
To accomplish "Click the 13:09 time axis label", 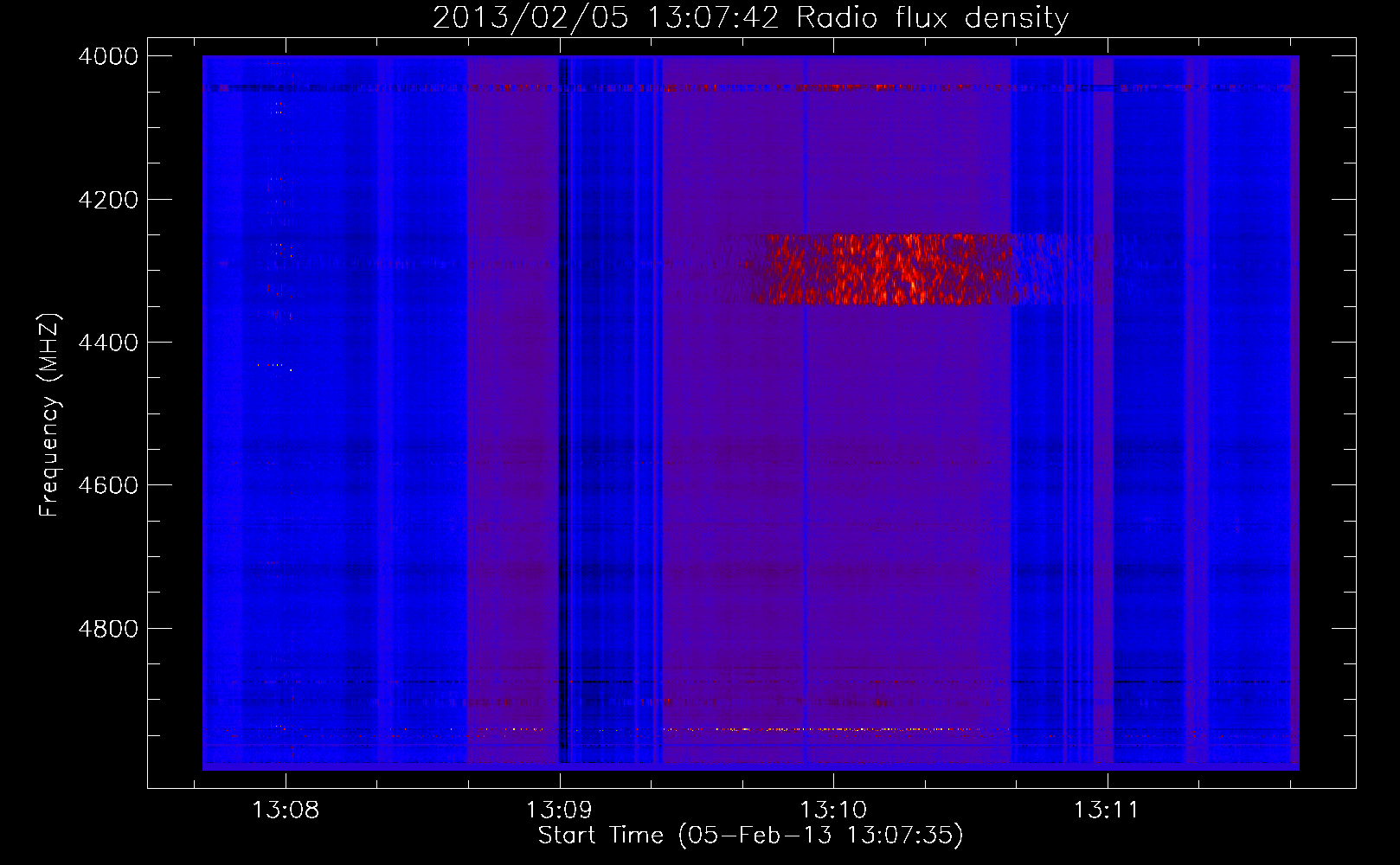I will (559, 811).
